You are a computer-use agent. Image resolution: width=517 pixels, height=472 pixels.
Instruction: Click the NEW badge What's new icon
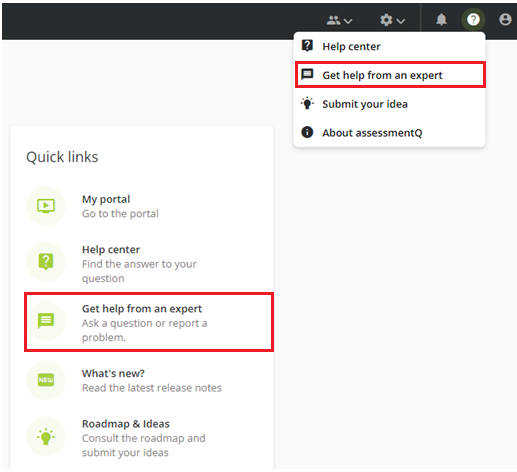pyautogui.click(x=46, y=380)
